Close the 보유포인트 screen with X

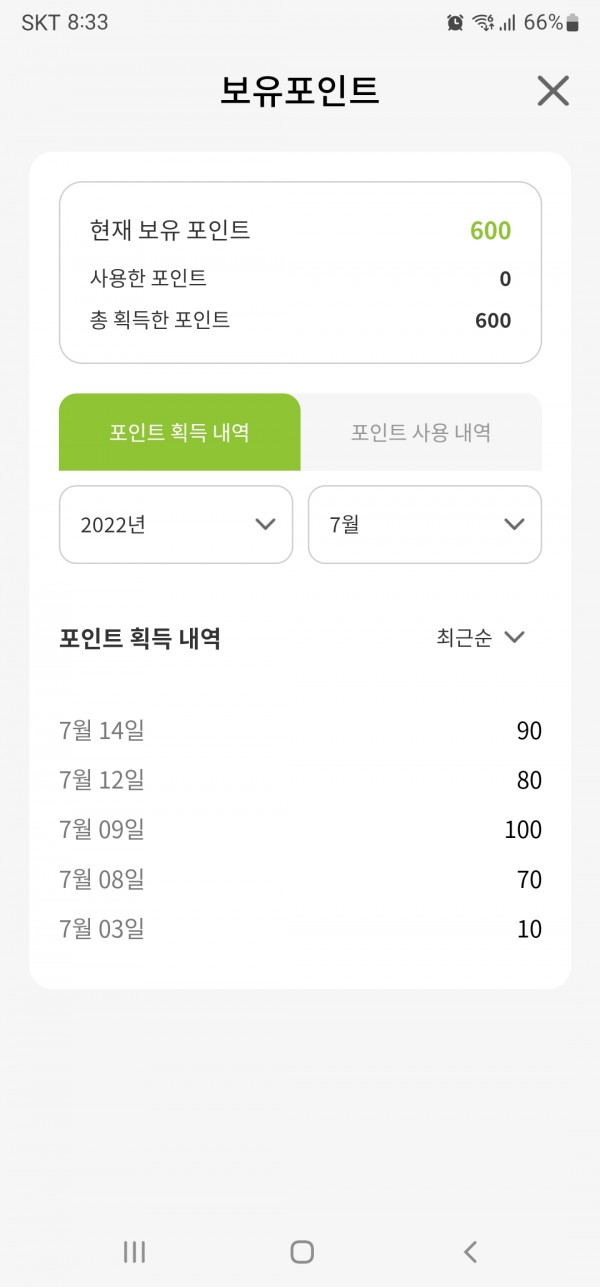click(553, 91)
